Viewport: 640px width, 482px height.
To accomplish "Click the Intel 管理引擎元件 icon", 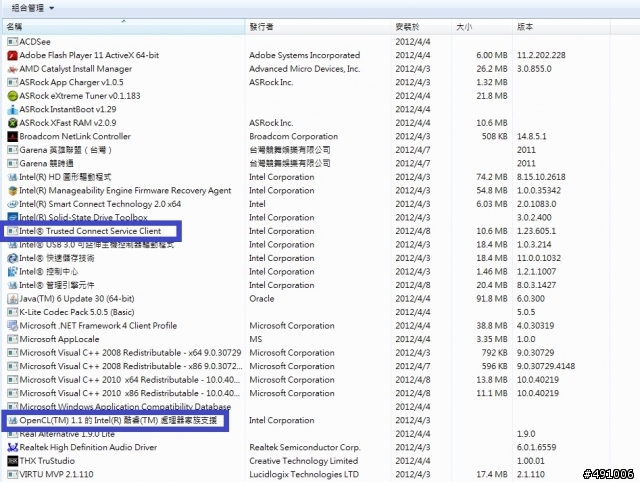I will click(x=13, y=285).
